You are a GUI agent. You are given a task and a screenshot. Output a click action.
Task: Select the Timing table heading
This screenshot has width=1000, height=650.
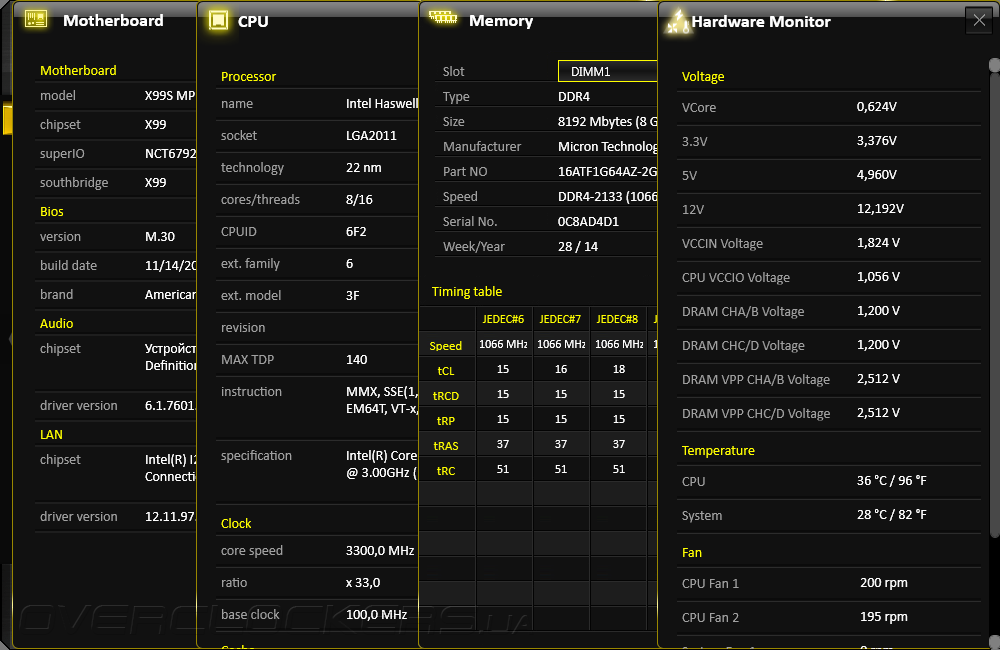467,292
